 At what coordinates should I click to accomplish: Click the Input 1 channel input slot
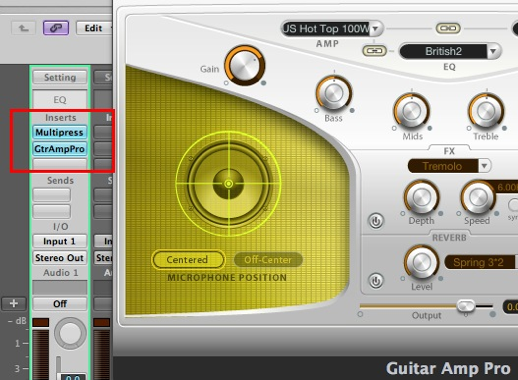click(x=60, y=241)
